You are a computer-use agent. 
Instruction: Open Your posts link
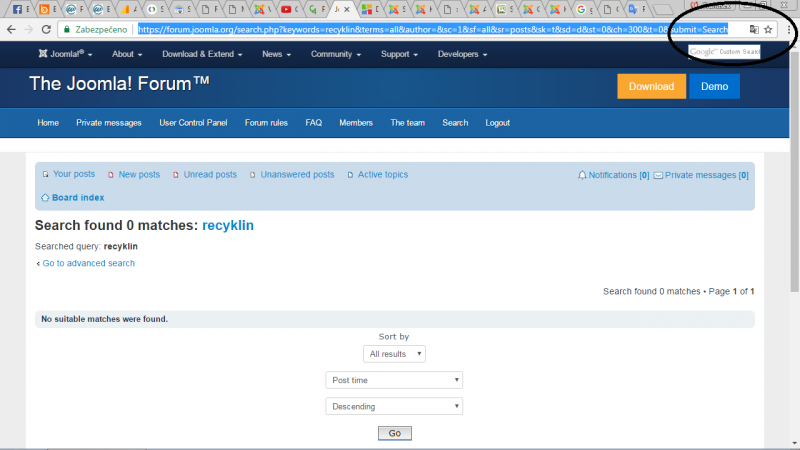(74, 174)
